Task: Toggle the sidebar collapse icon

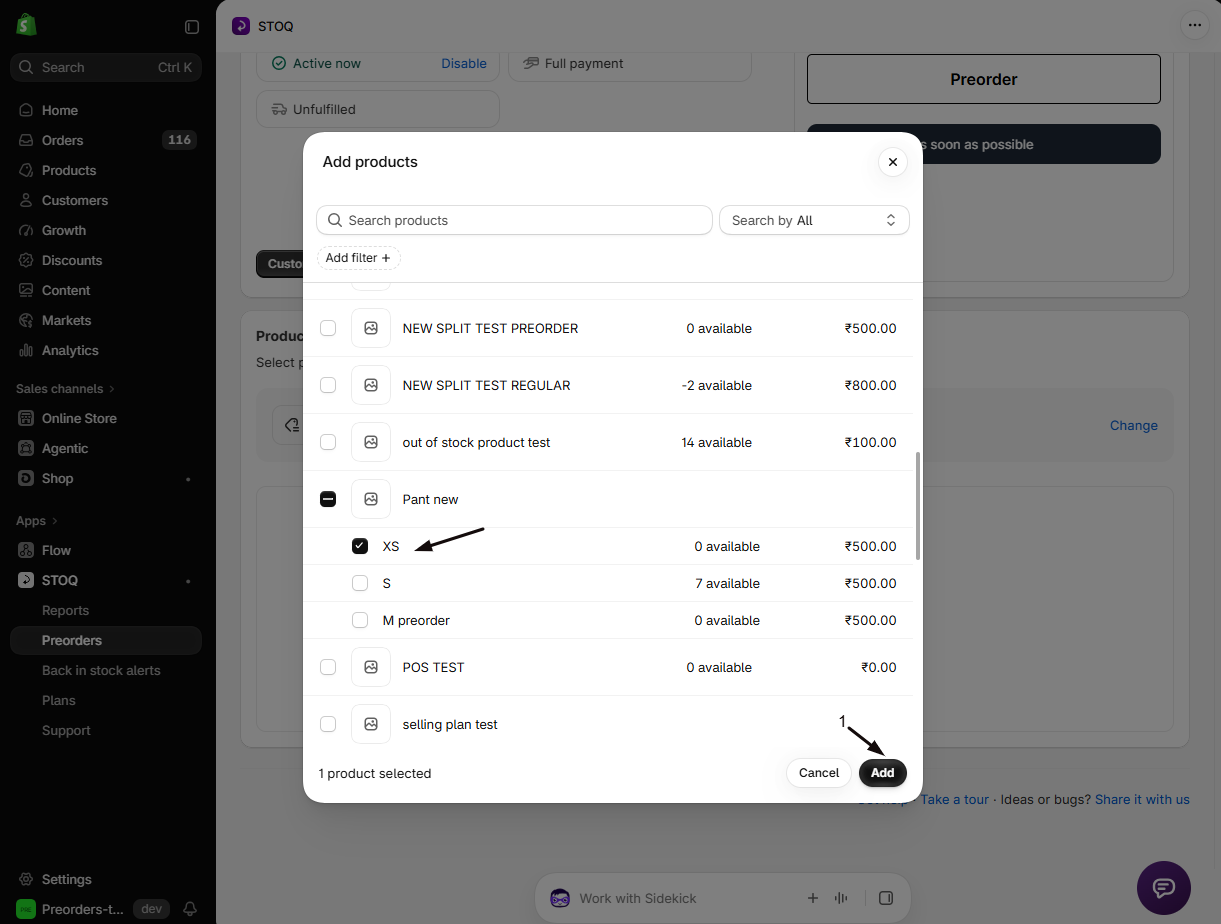Action: click(192, 27)
